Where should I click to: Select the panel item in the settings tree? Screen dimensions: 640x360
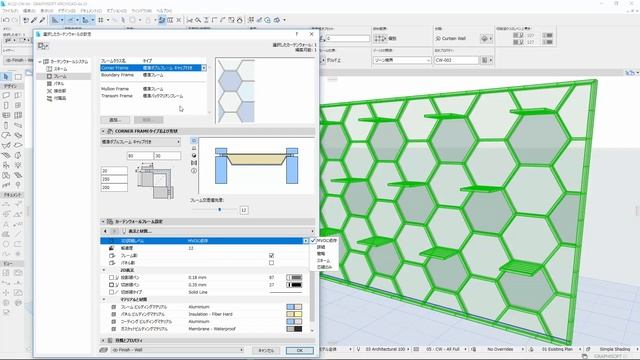point(59,84)
